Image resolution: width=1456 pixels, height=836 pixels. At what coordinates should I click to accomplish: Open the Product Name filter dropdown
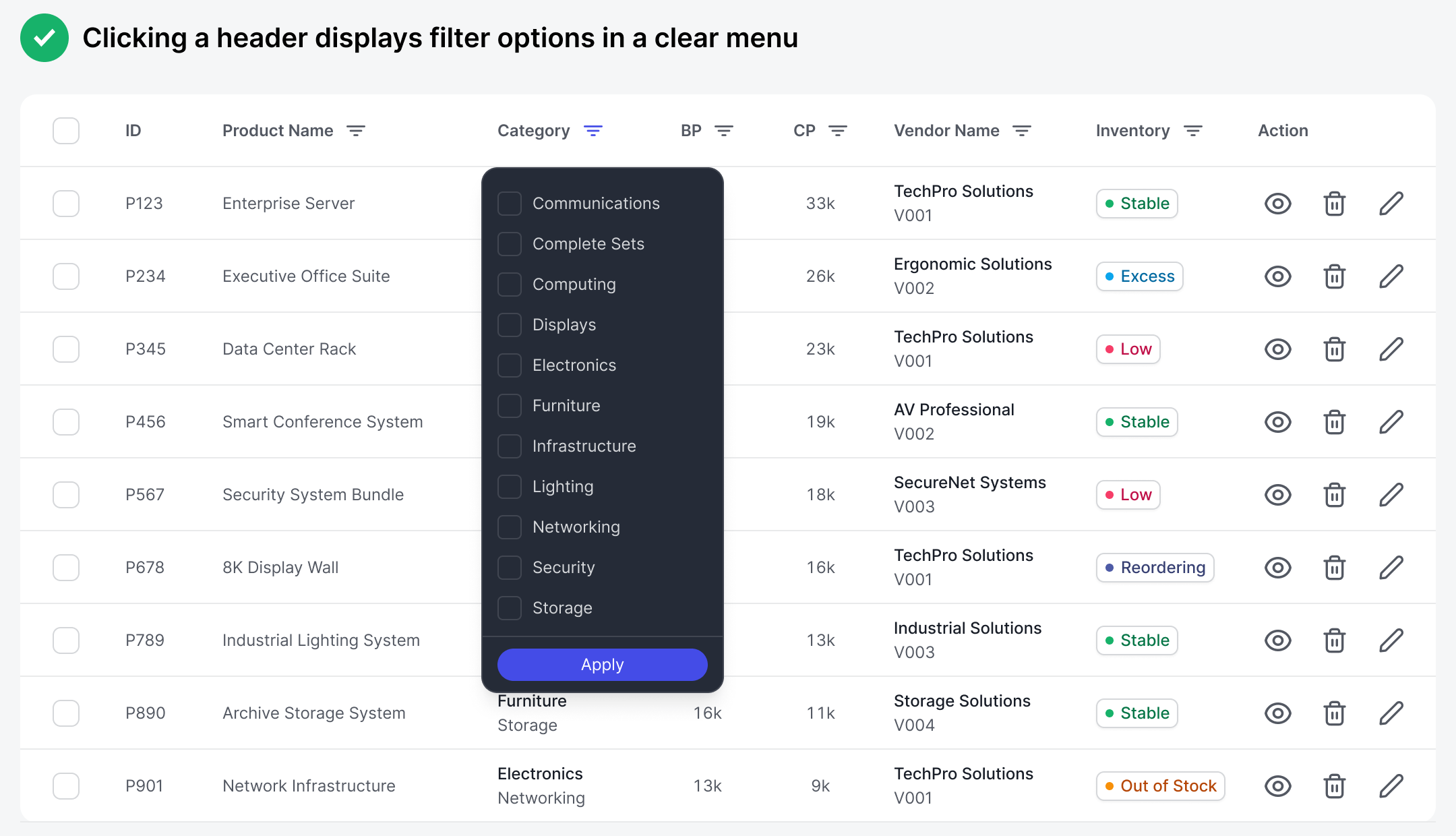pos(356,131)
